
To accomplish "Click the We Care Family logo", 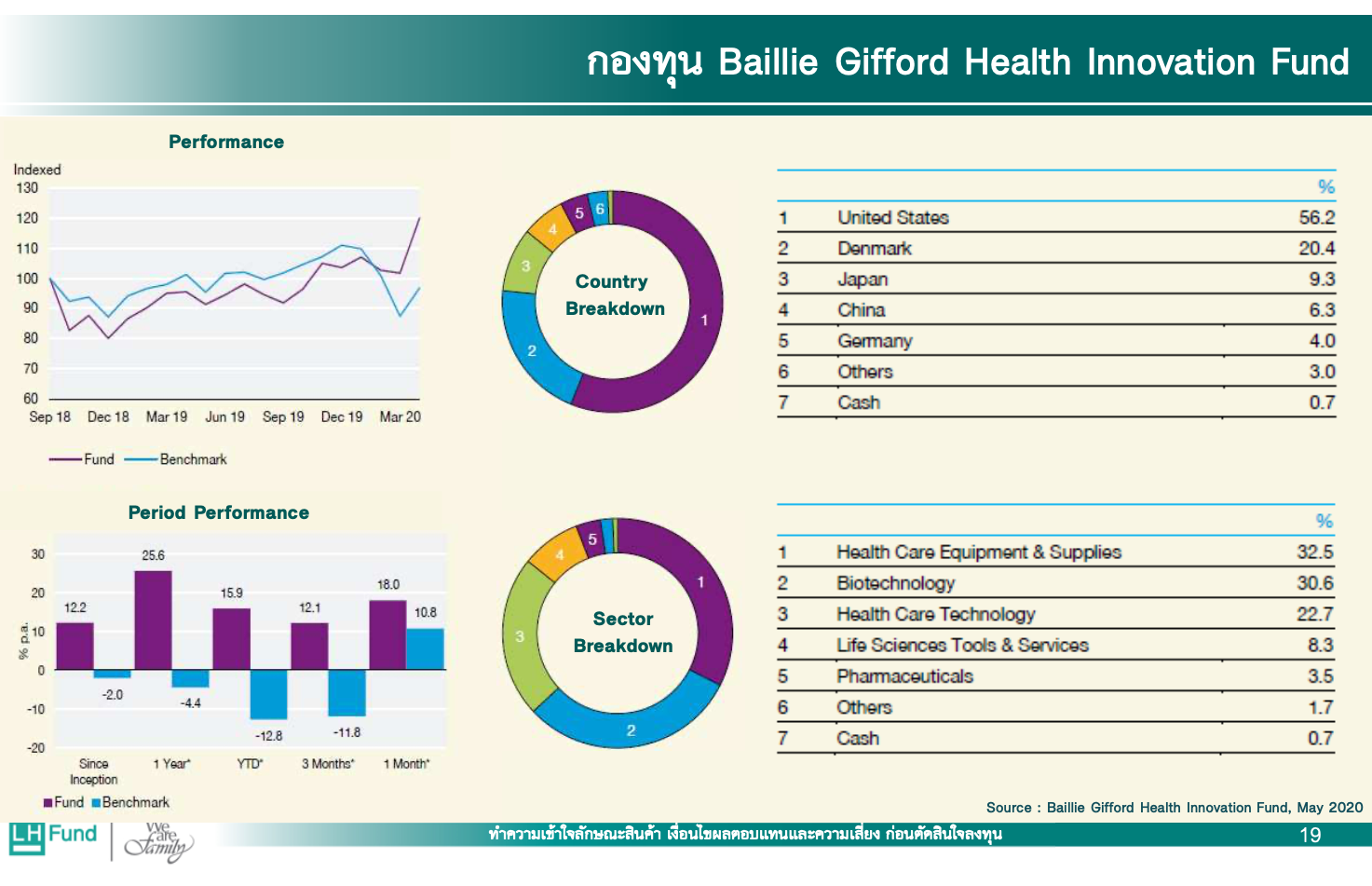I will [x=159, y=840].
